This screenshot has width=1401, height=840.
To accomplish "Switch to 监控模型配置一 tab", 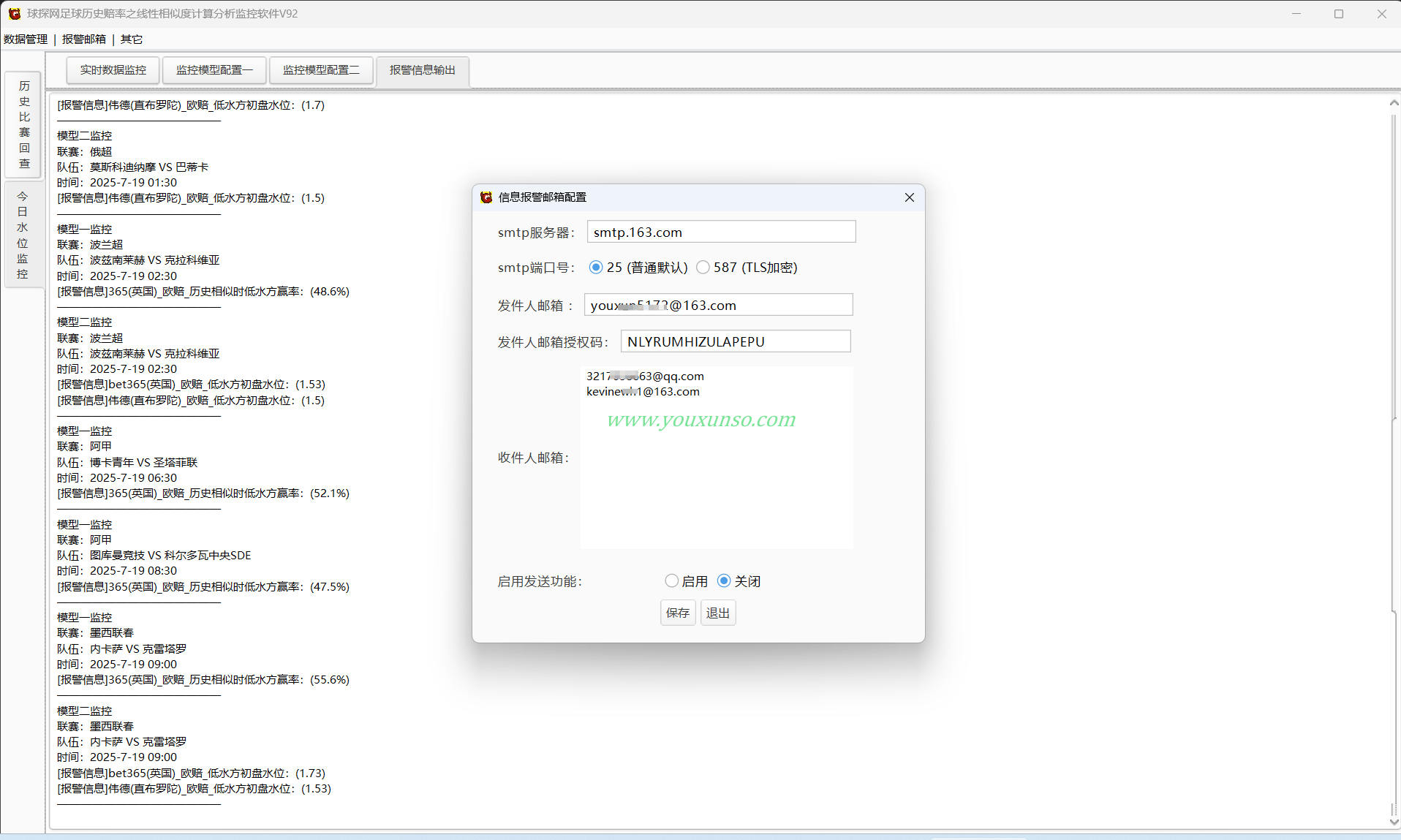I will tap(214, 70).
